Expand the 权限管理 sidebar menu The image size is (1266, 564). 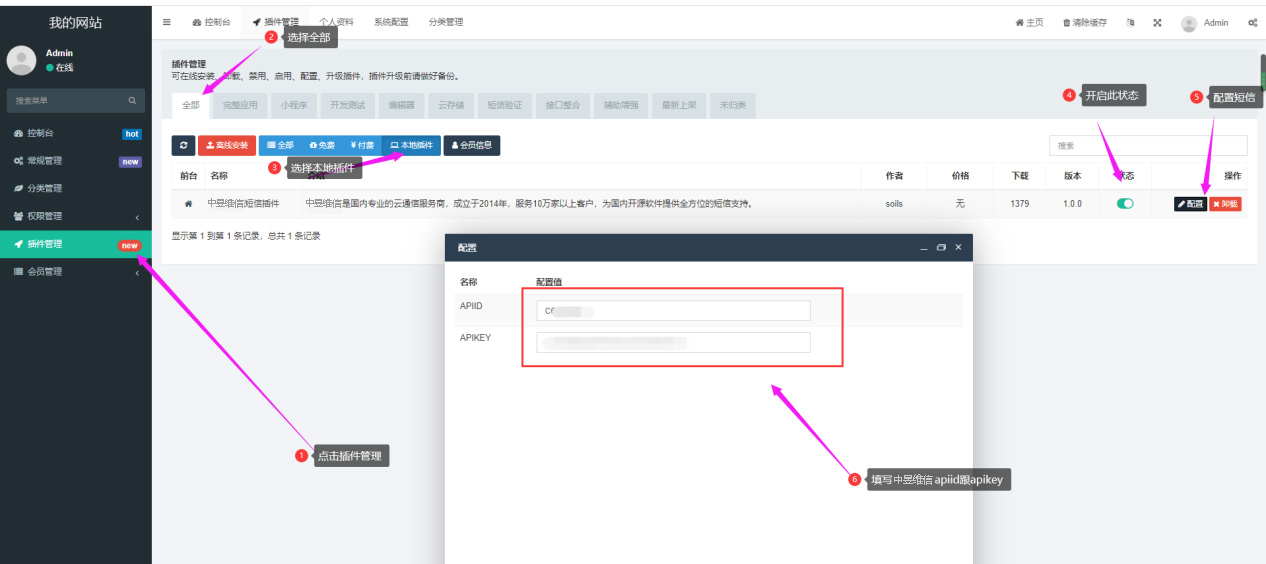point(75,216)
